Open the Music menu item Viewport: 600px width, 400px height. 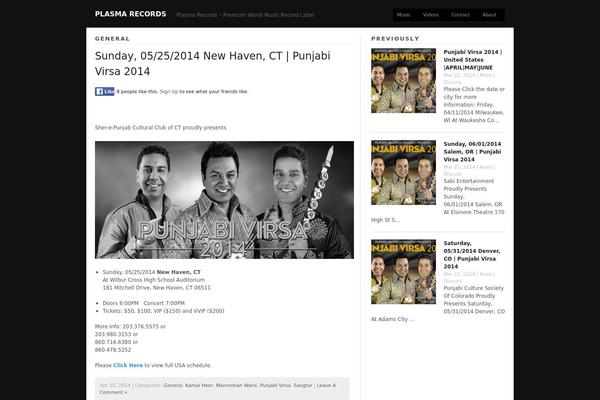[403, 15]
